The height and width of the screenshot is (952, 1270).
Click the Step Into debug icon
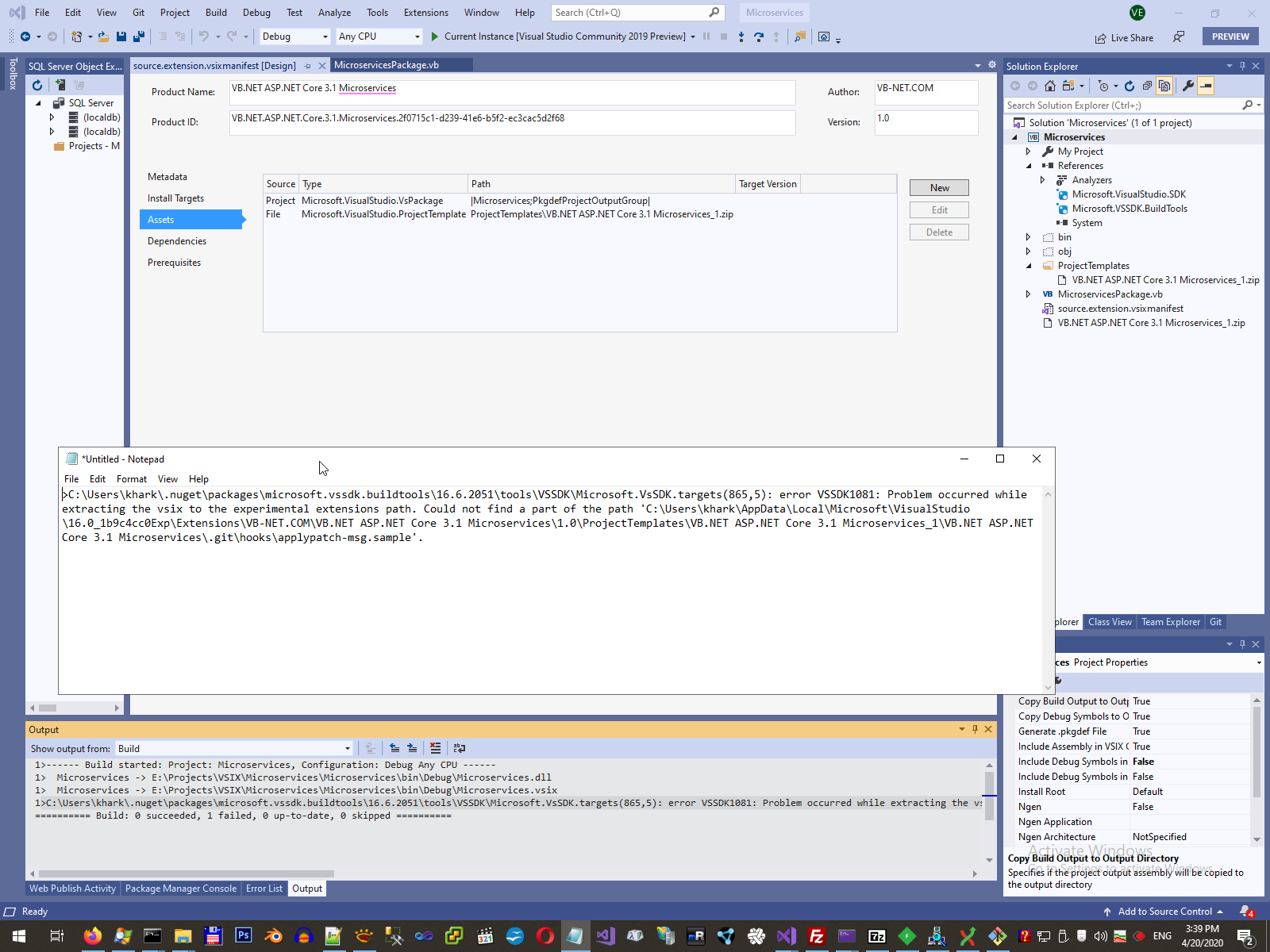741,36
